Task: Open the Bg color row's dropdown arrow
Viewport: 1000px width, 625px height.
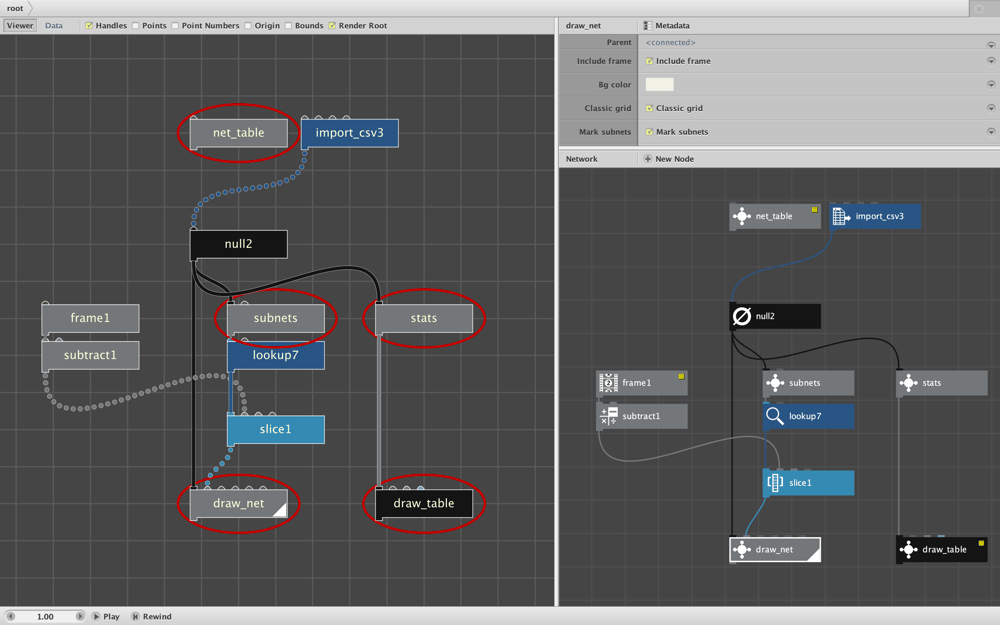Action: 990,84
